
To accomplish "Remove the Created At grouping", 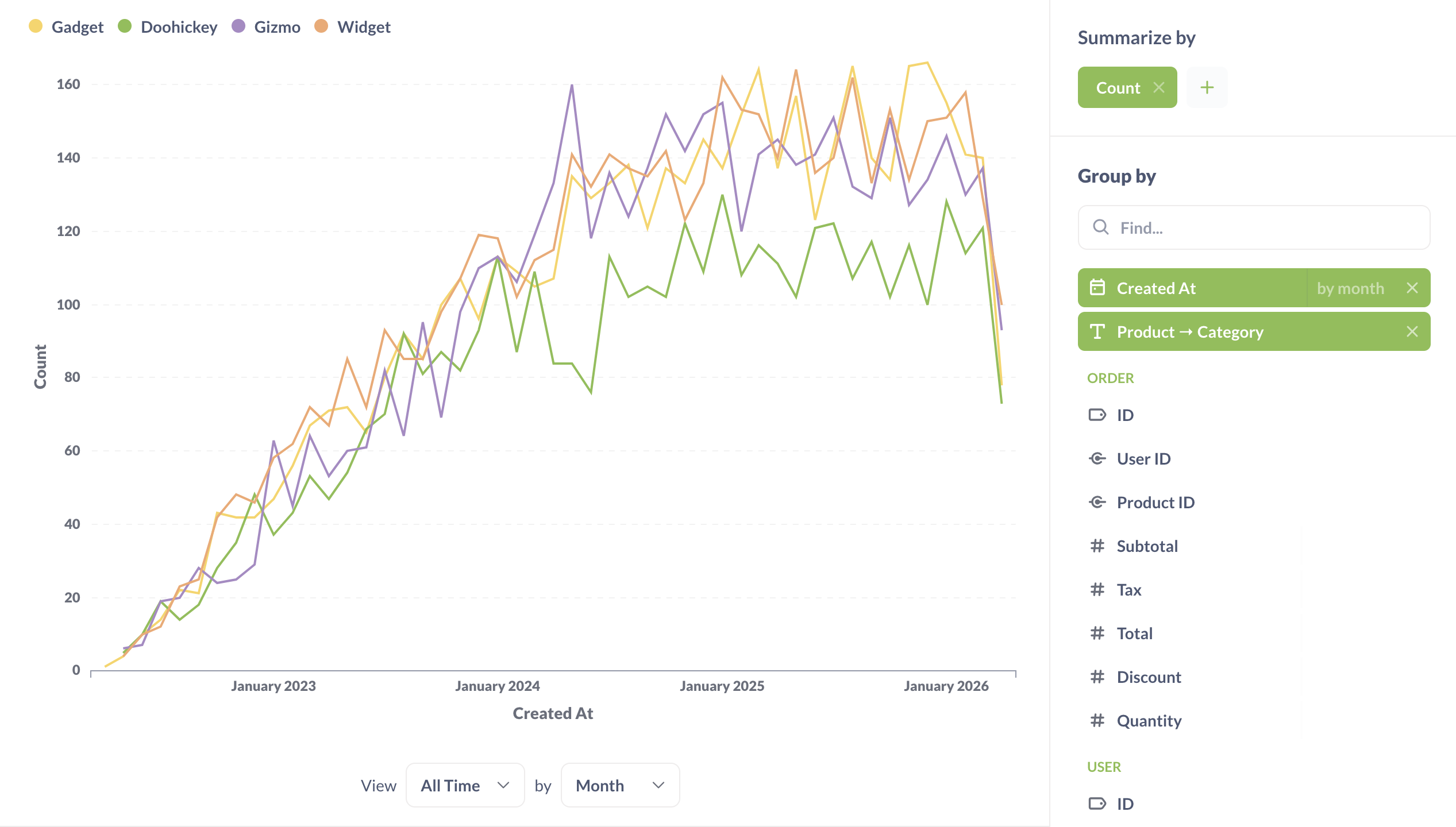I will [x=1412, y=288].
